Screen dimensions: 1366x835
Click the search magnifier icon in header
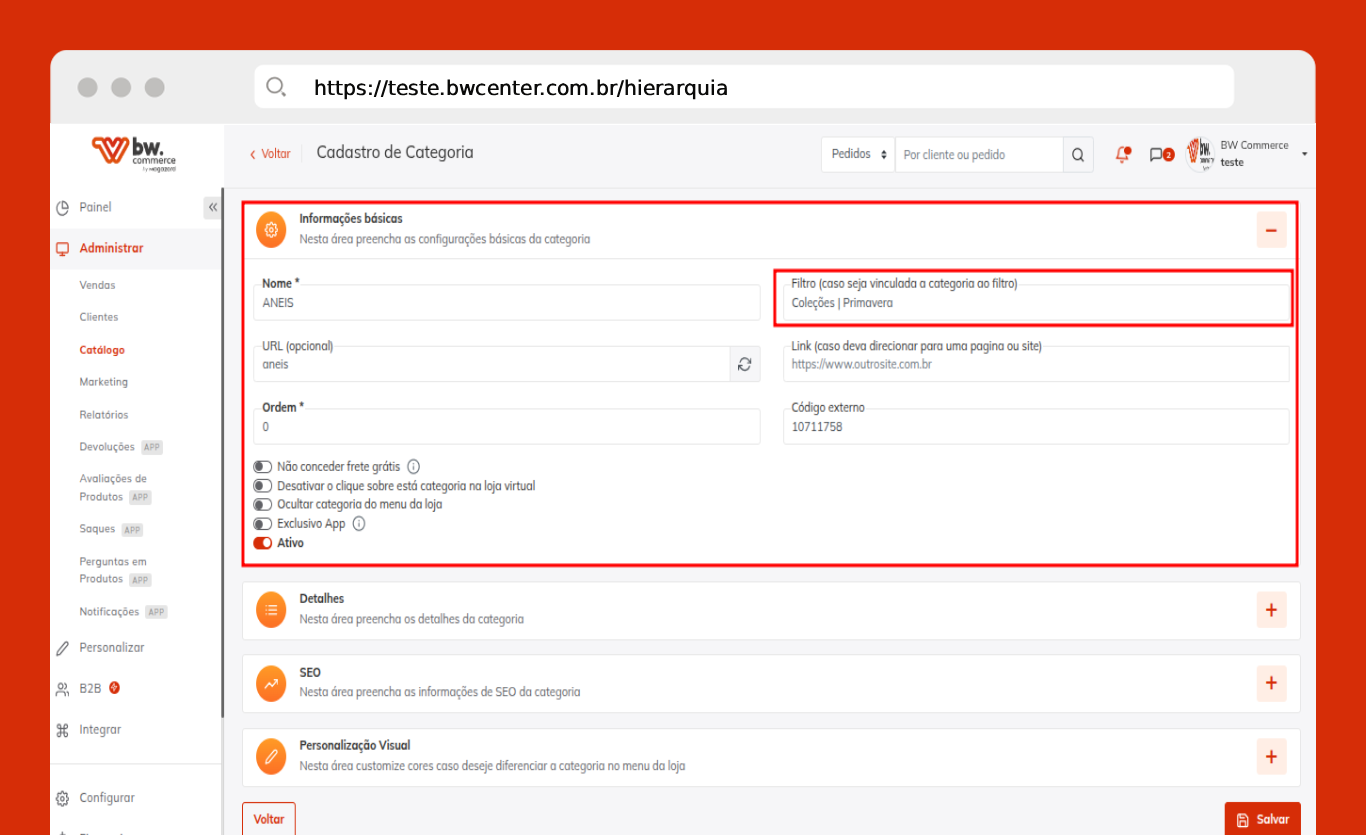click(1077, 155)
